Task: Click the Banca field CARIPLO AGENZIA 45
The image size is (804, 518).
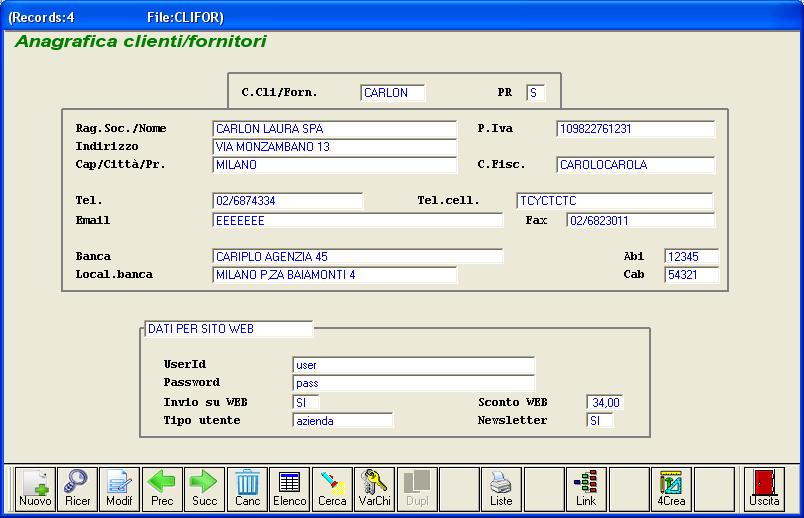Action: click(357, 257)
